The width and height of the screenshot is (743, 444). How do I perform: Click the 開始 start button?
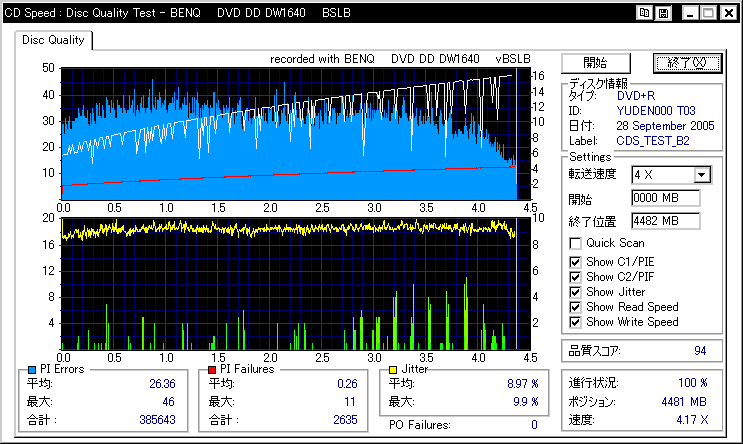[x=596, y=63]
